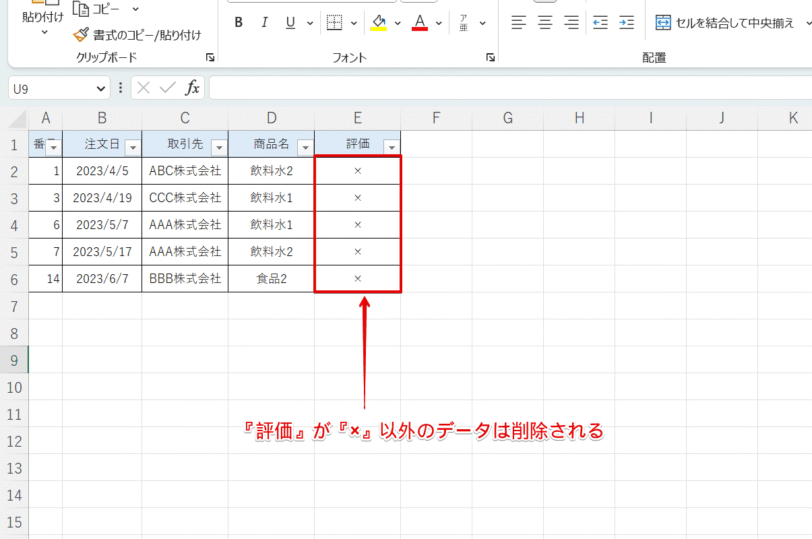This screenshot has height=539, width=812.
Task: Open borders dropdown arrow
Action: click(x=354, y=23)
